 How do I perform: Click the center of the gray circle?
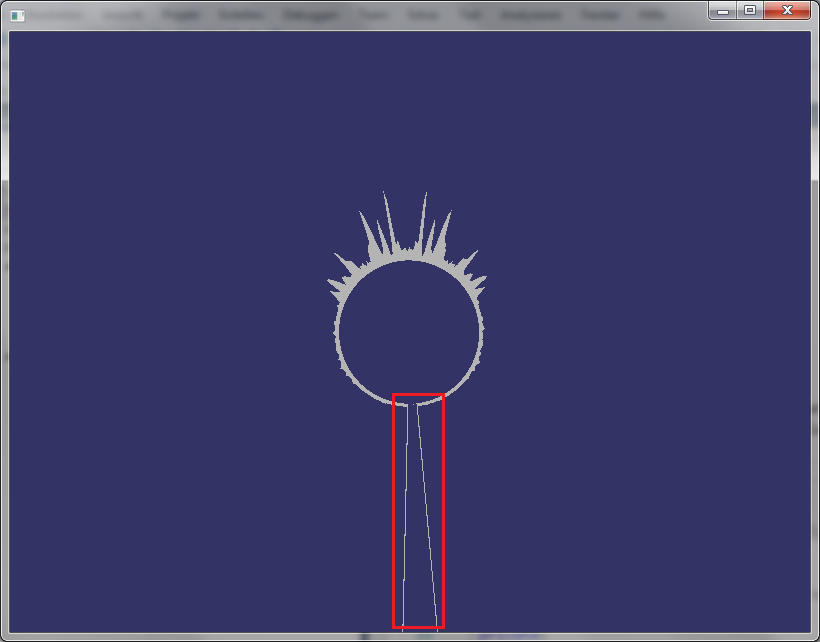[x=410, y=331]
